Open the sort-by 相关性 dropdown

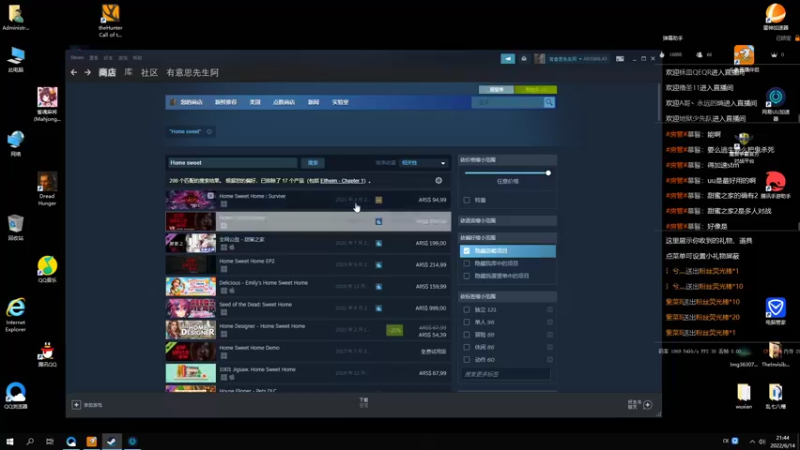pyautogui.click(x=423, y=163)
